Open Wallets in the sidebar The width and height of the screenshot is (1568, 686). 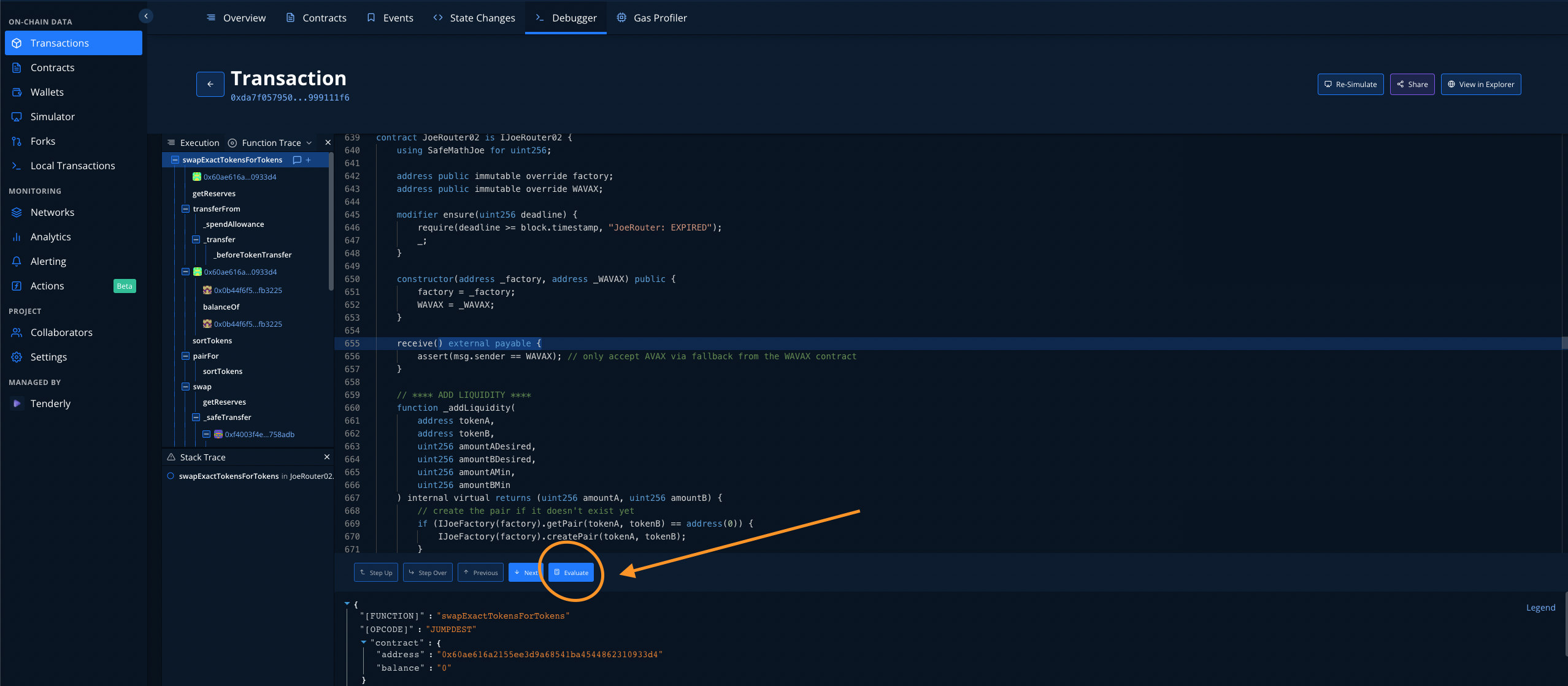pos(47,92)
